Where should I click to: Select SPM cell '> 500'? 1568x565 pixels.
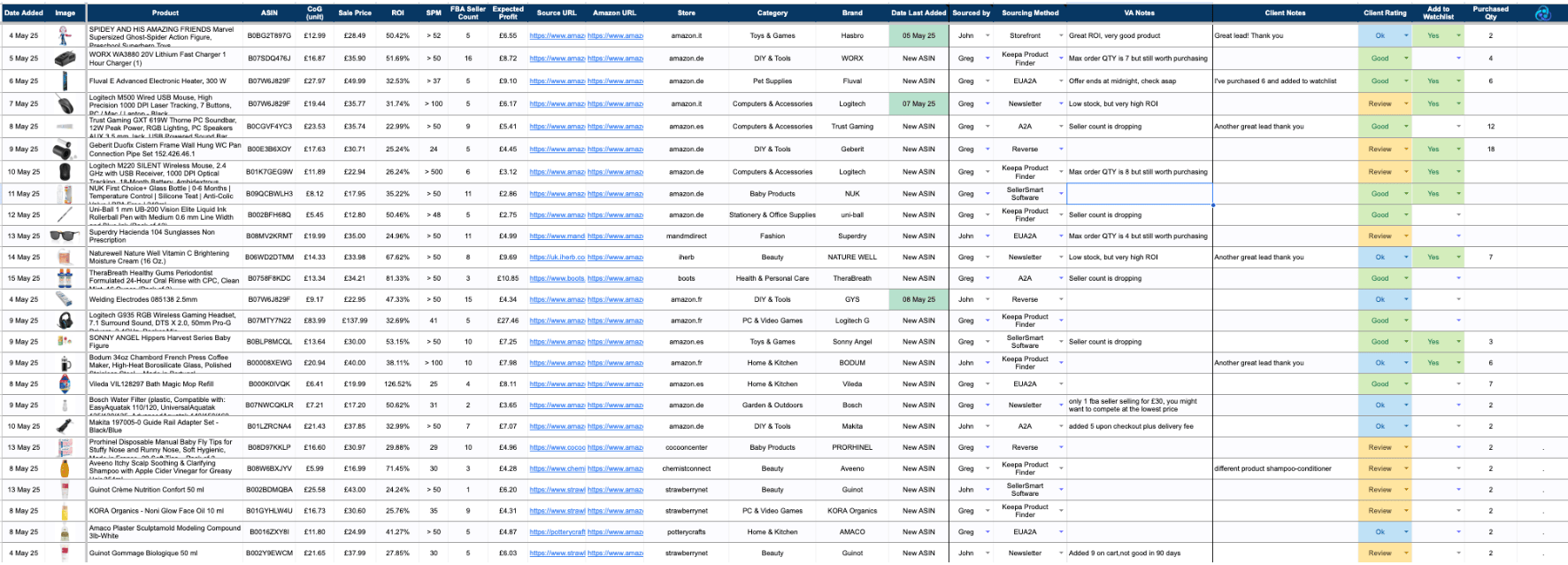click(434, 172)
